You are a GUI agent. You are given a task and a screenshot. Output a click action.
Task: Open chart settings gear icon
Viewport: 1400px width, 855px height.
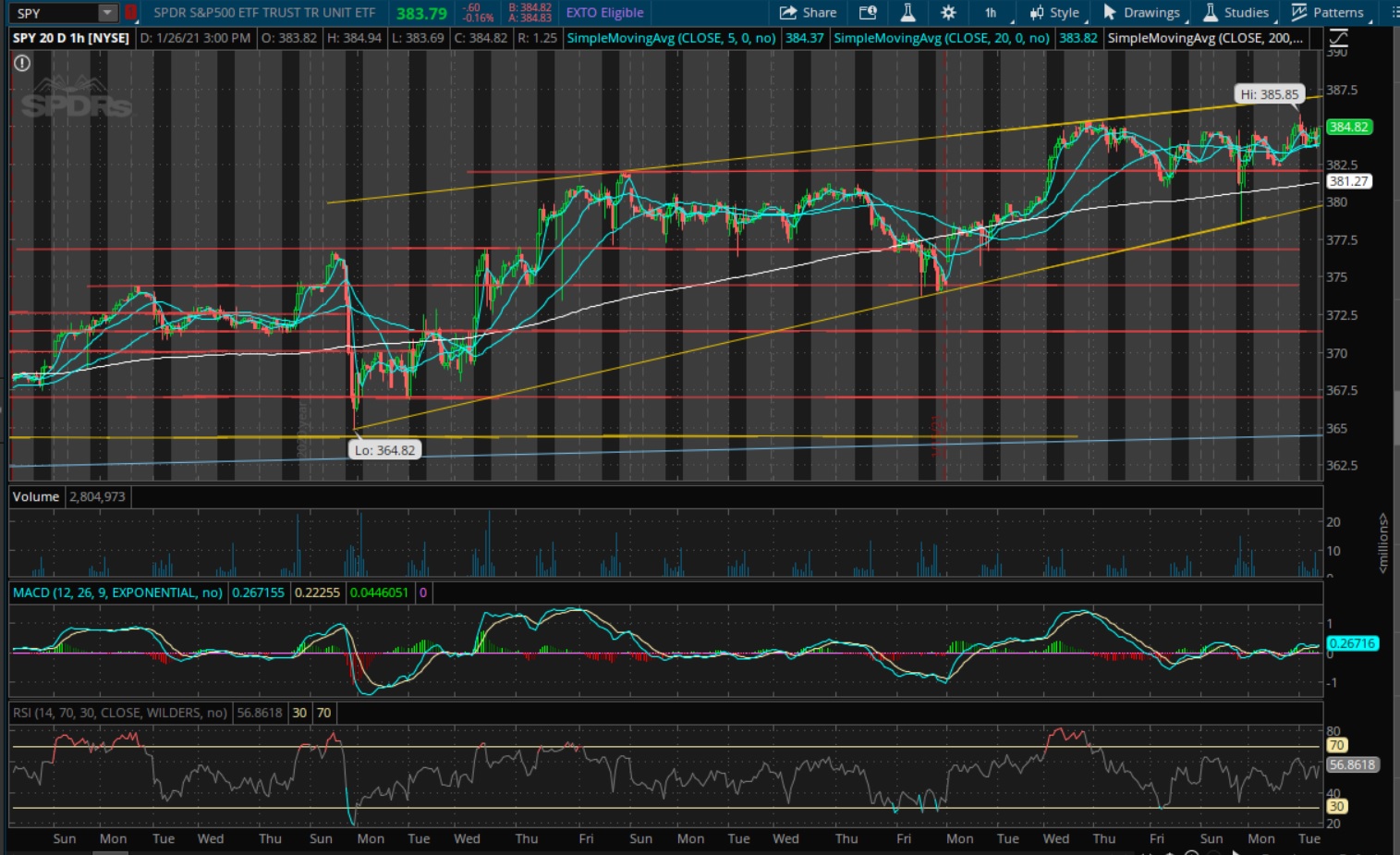click(x=948, y=13)
